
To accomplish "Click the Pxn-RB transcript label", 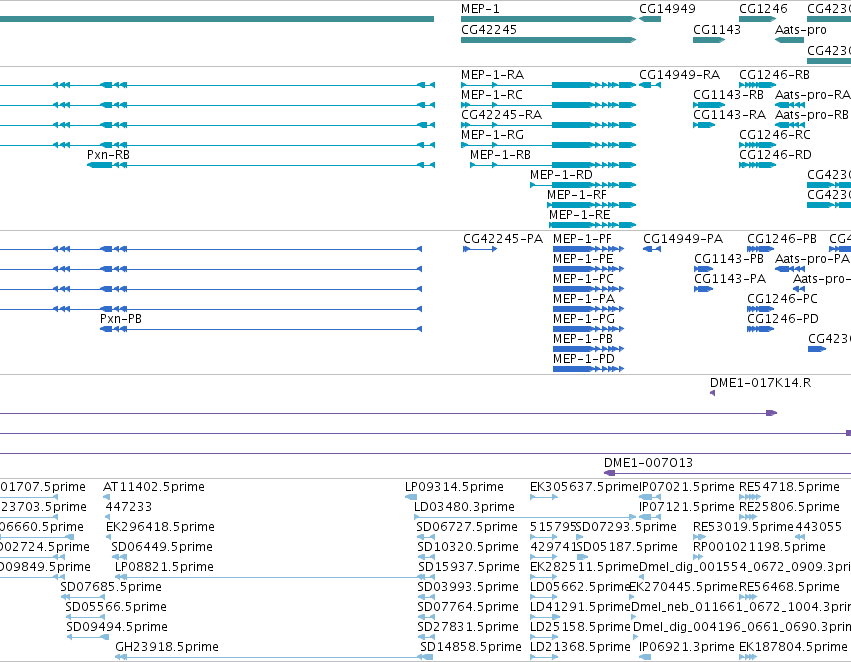I will coord(109,155).
